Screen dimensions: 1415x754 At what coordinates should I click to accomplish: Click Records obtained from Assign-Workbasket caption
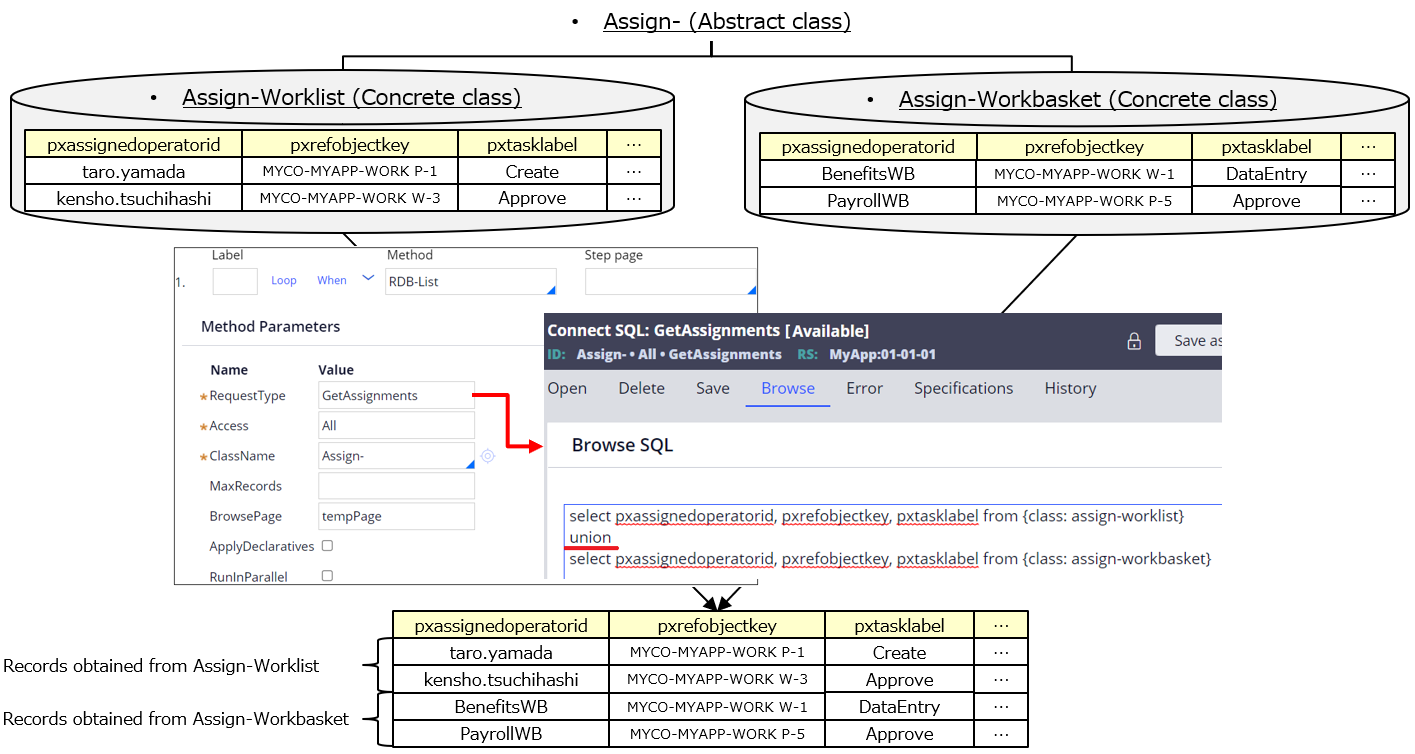click(176, 719)
